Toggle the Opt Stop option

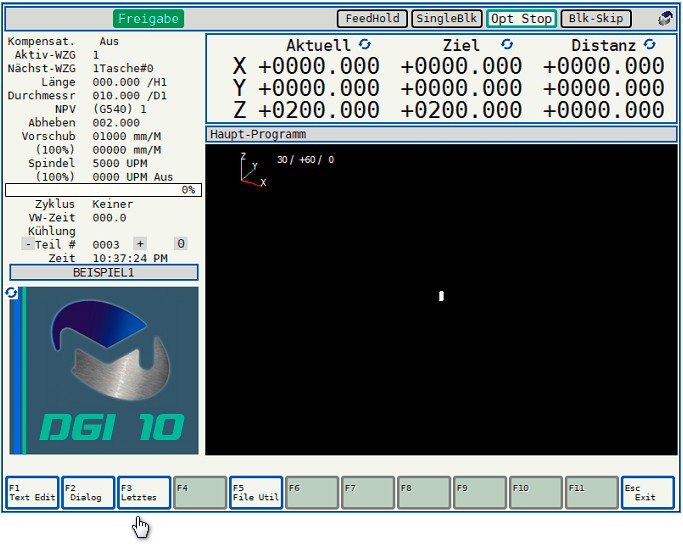click(521, 19)
